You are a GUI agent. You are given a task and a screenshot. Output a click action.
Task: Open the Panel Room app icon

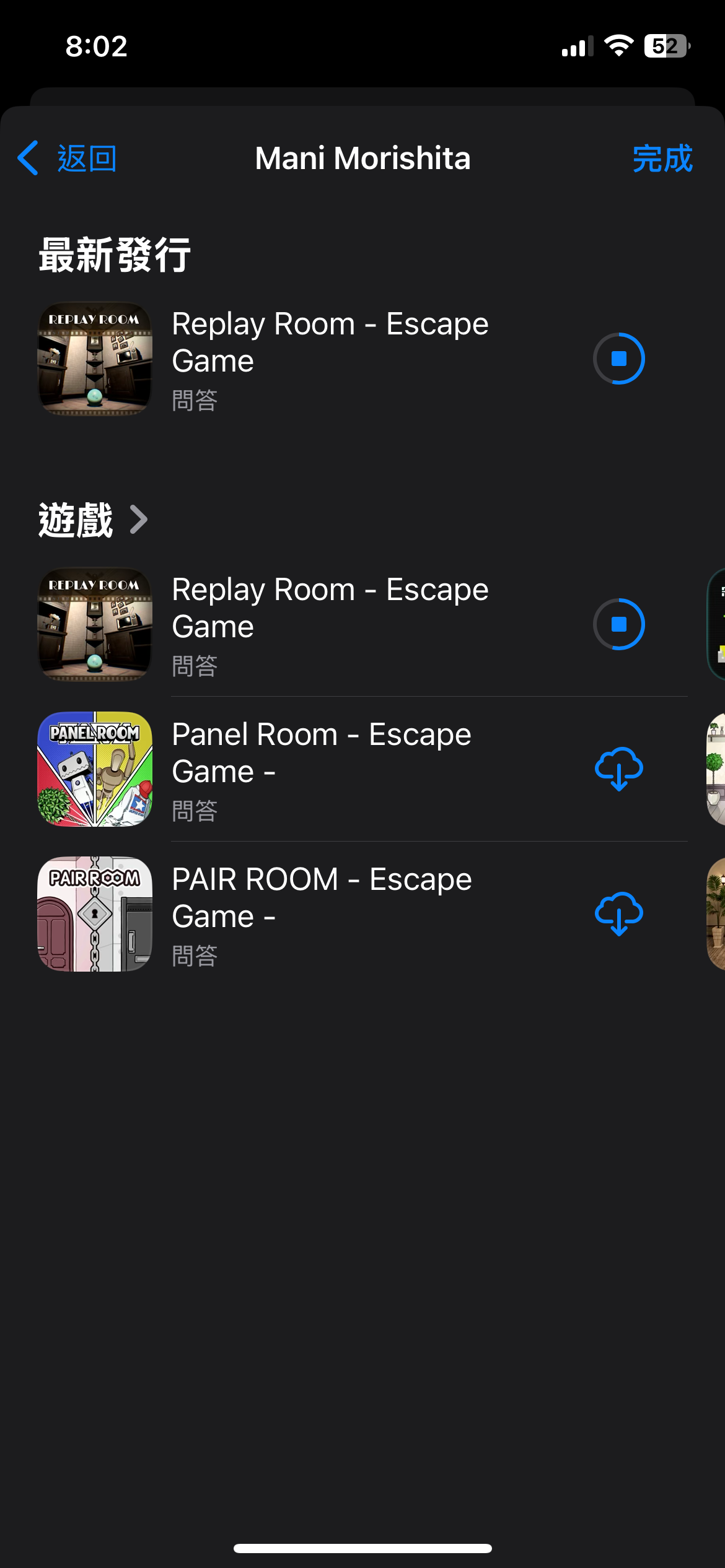point(95,769)
